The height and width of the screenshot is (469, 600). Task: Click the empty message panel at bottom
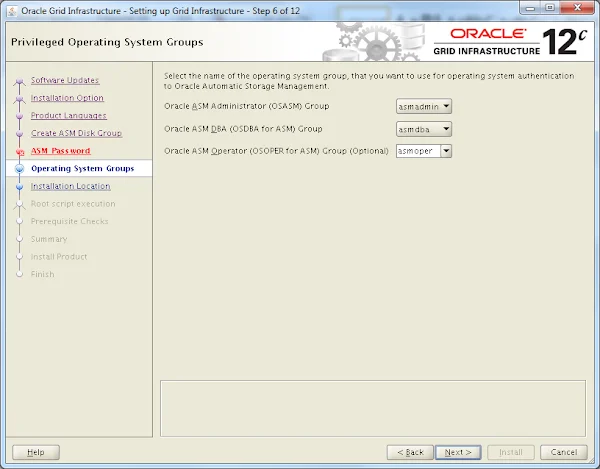pyautogui.click(x=373, y=408)
